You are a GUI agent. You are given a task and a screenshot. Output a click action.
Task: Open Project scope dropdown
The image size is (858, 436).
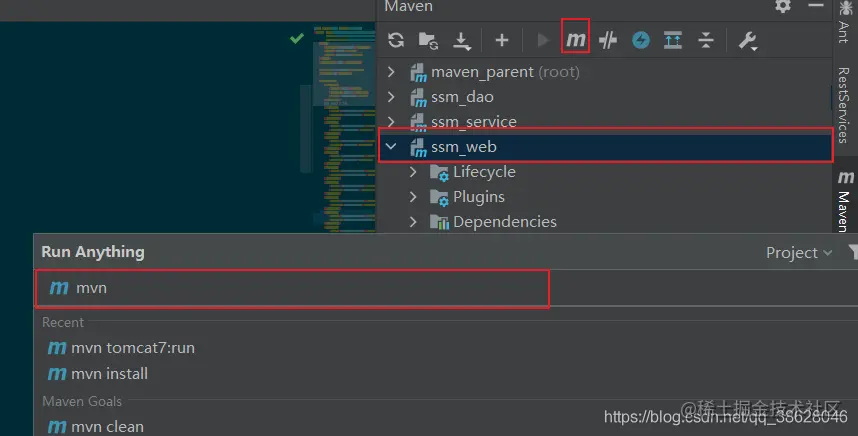pyautogui.click(x=799, y=253)
